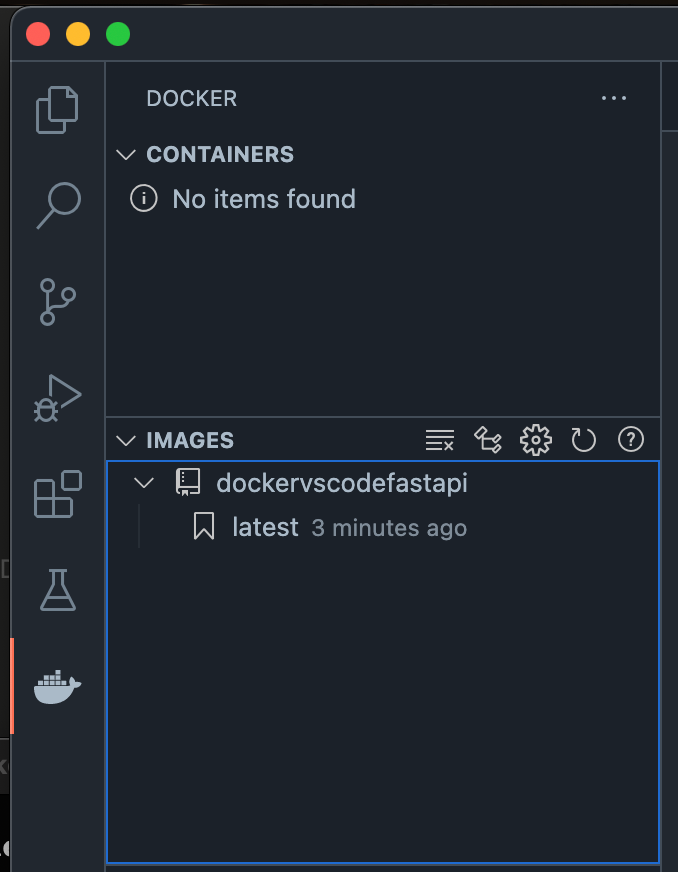Select the latest image tag
This screenshot has width=678, height=872.
pyautogui.click(x=265, y=527)
